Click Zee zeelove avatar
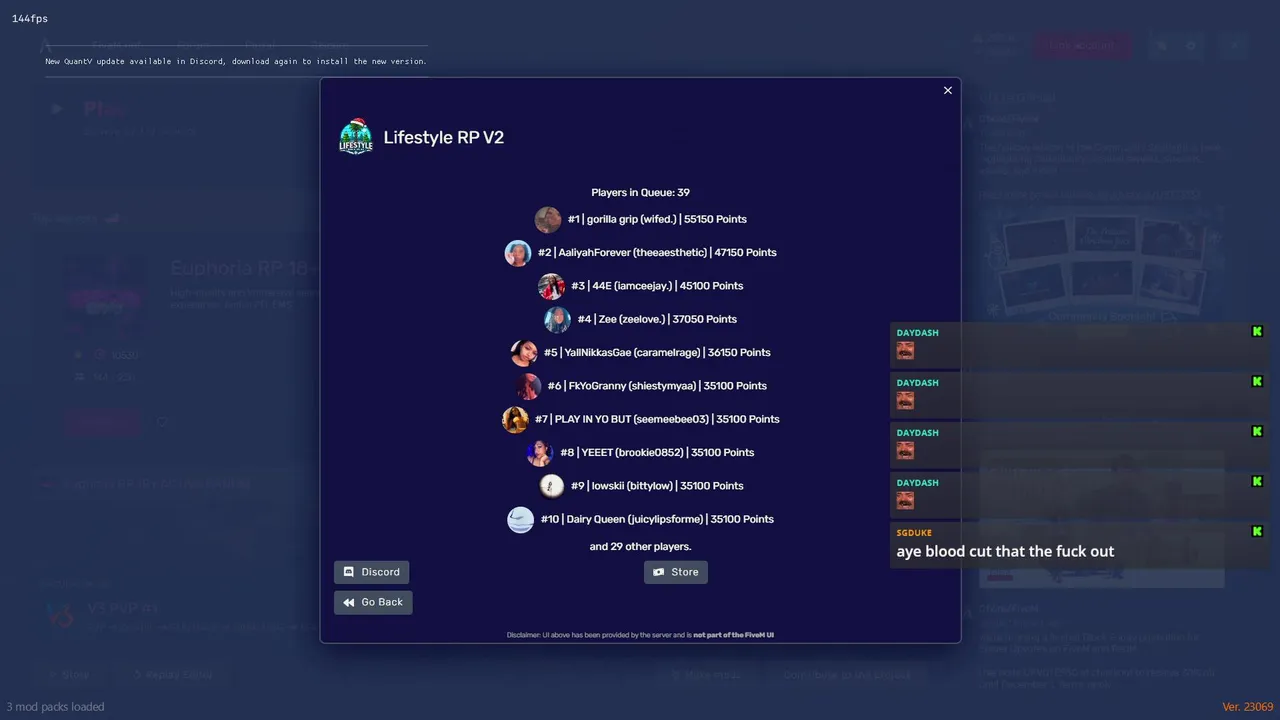Screen dimensions: 1280x720 tap(557, 319)
